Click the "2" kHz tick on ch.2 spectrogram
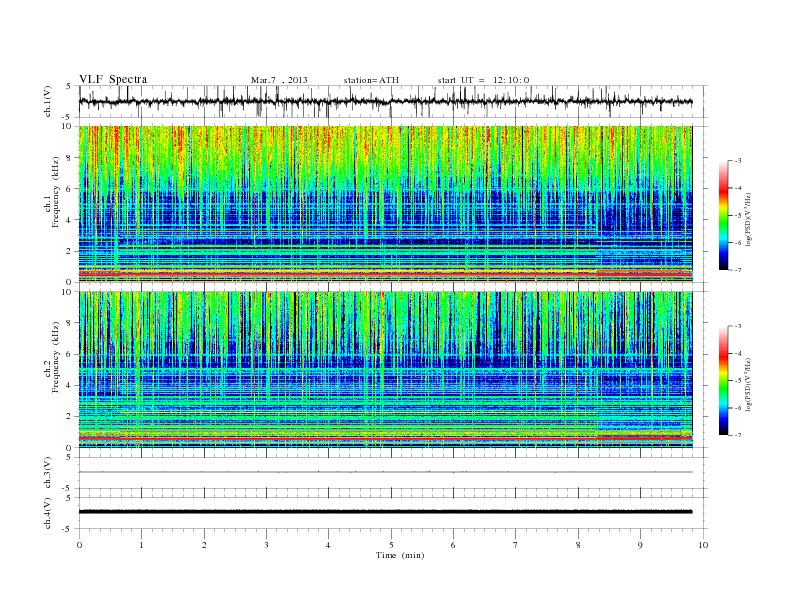This screenshot has width=792, height=612. [x=70, y=417]
